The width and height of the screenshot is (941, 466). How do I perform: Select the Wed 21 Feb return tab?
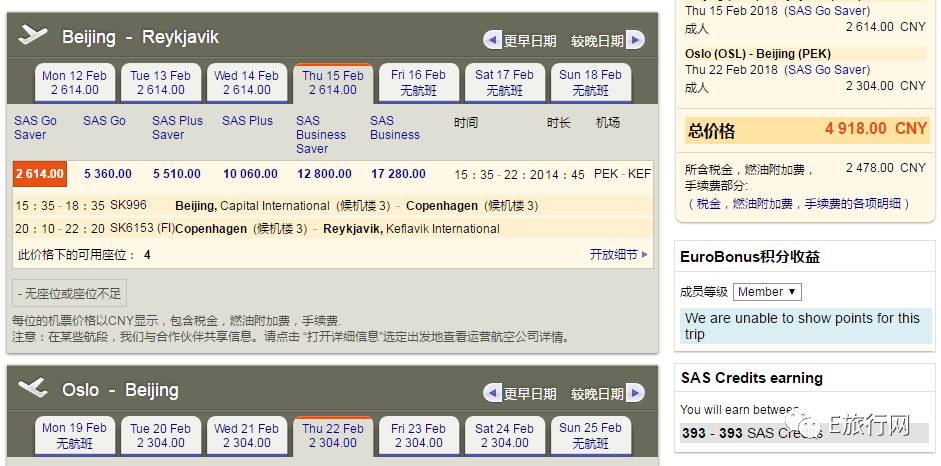pyautogui.click(x=247, y=436)
